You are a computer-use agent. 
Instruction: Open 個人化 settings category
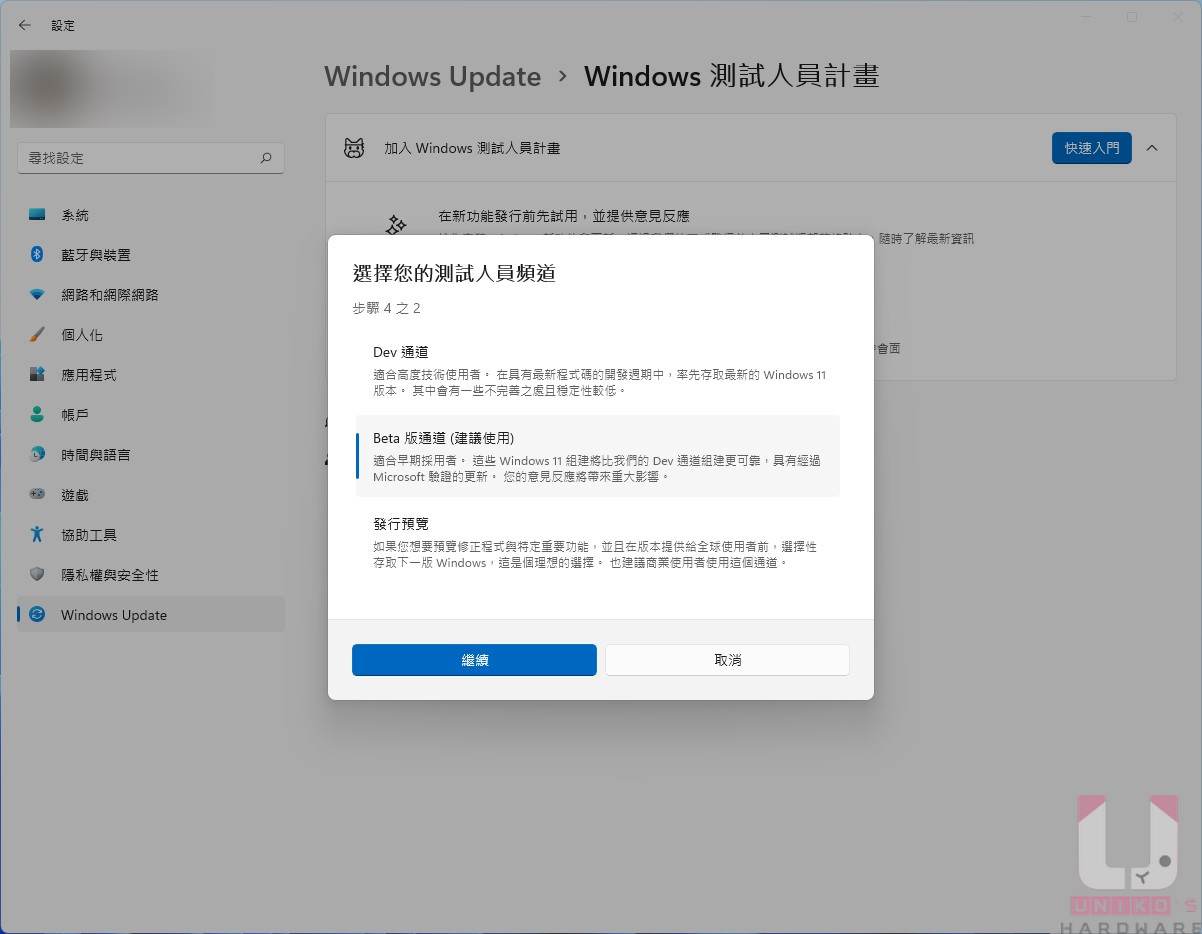151,335
